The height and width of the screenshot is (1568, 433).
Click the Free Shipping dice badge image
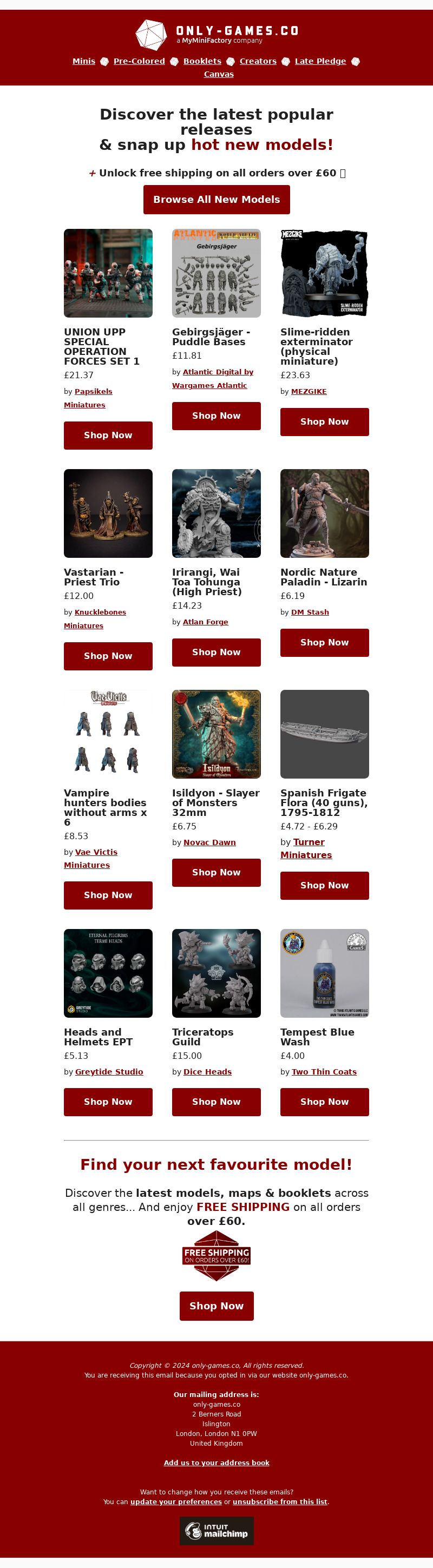click(216, 1256)
